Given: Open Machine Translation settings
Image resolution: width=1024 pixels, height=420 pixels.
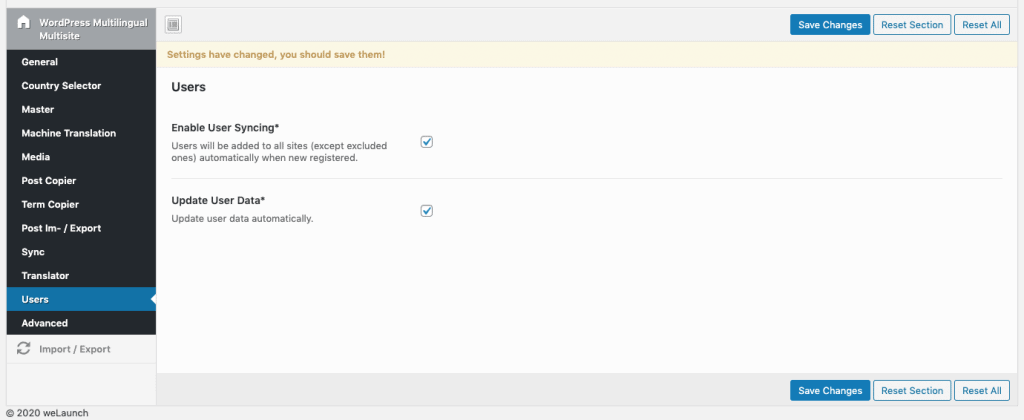Looking at the screenshot, I should (69, 133).
